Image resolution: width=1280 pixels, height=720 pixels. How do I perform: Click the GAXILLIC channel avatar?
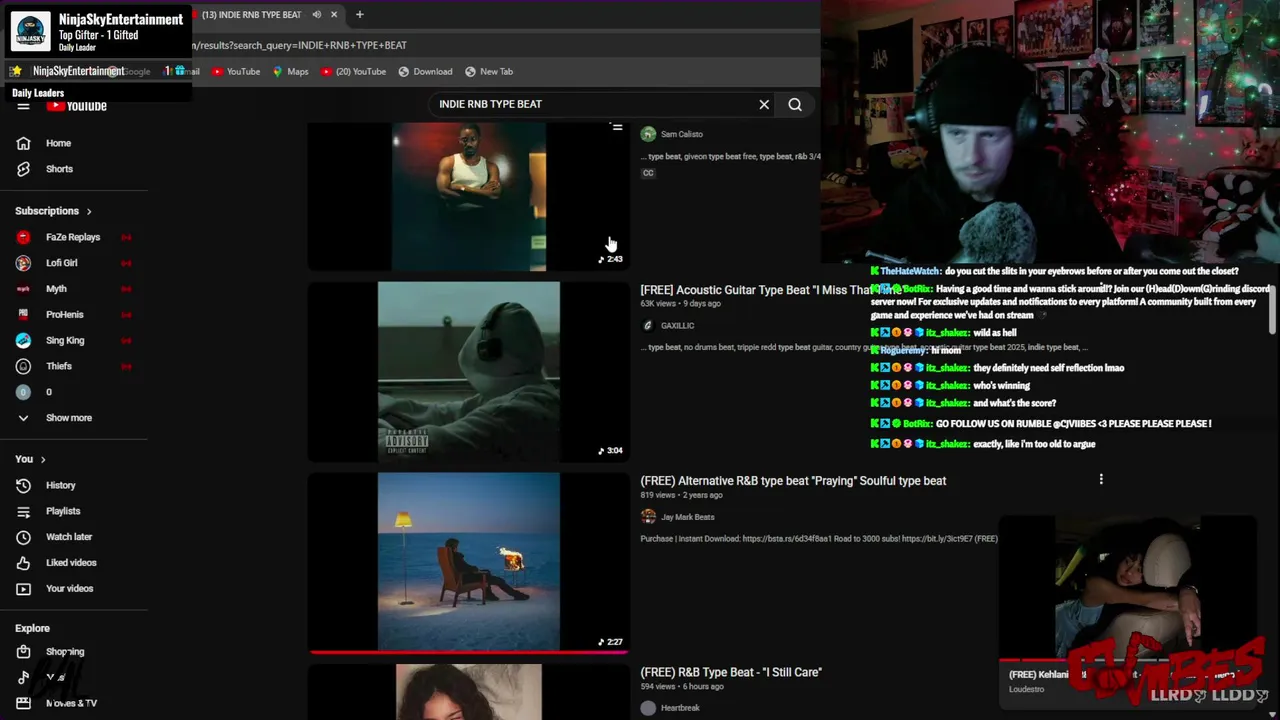[x=648, y=325]
